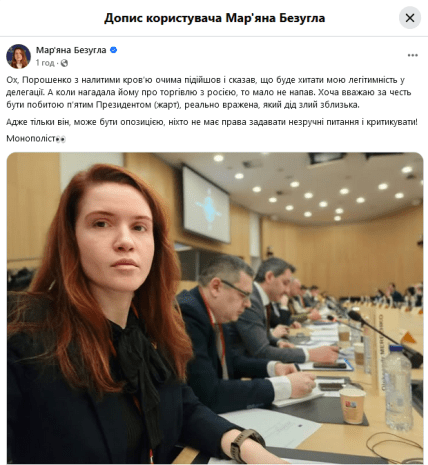The width and height of the screenshot is (428, 465).
Task: Click the globe public audience icon
Action: [x=64, y=63]
